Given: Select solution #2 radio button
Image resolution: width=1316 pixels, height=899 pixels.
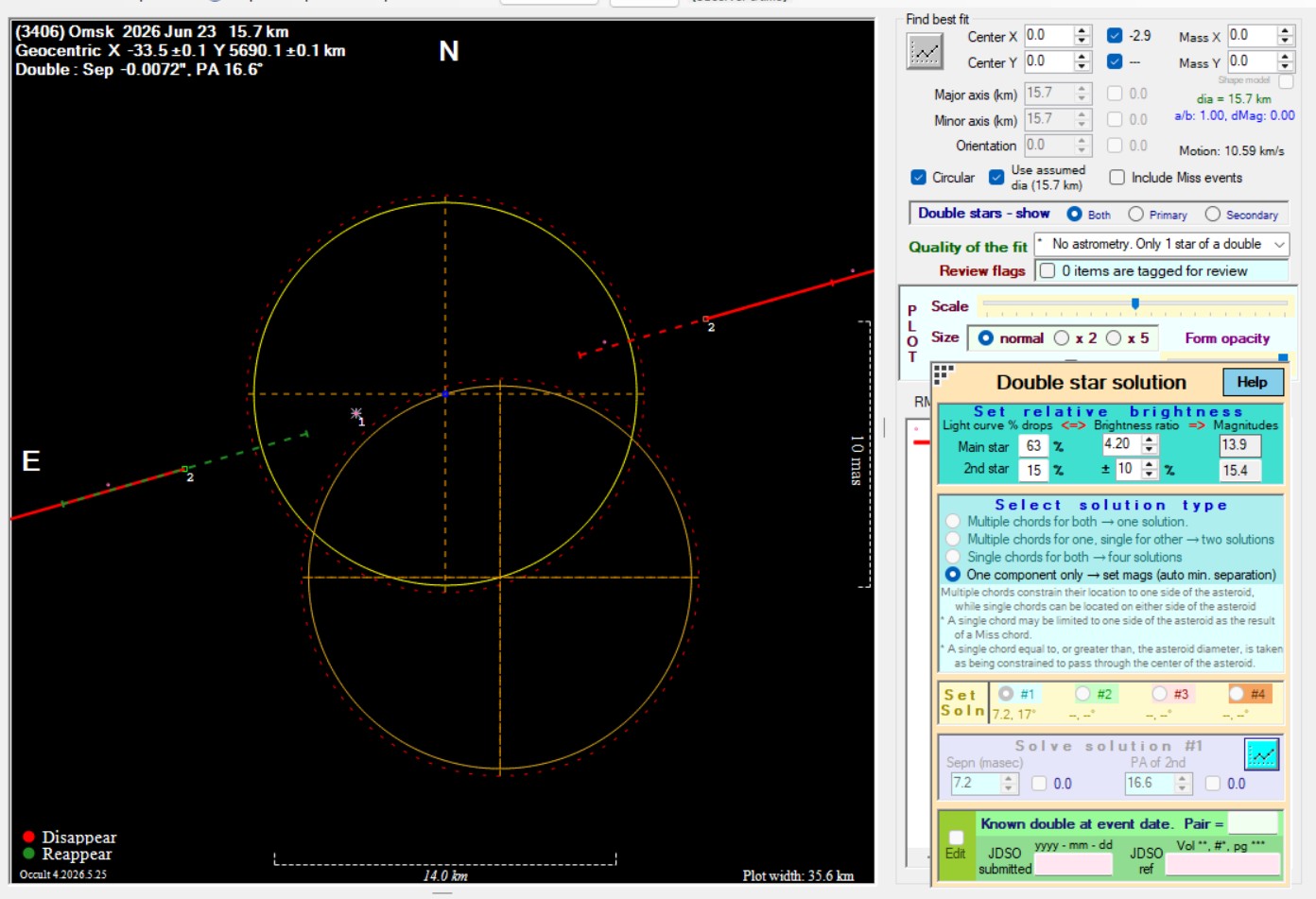Looking at the screenshot, I should click(x=1082, y=694).
